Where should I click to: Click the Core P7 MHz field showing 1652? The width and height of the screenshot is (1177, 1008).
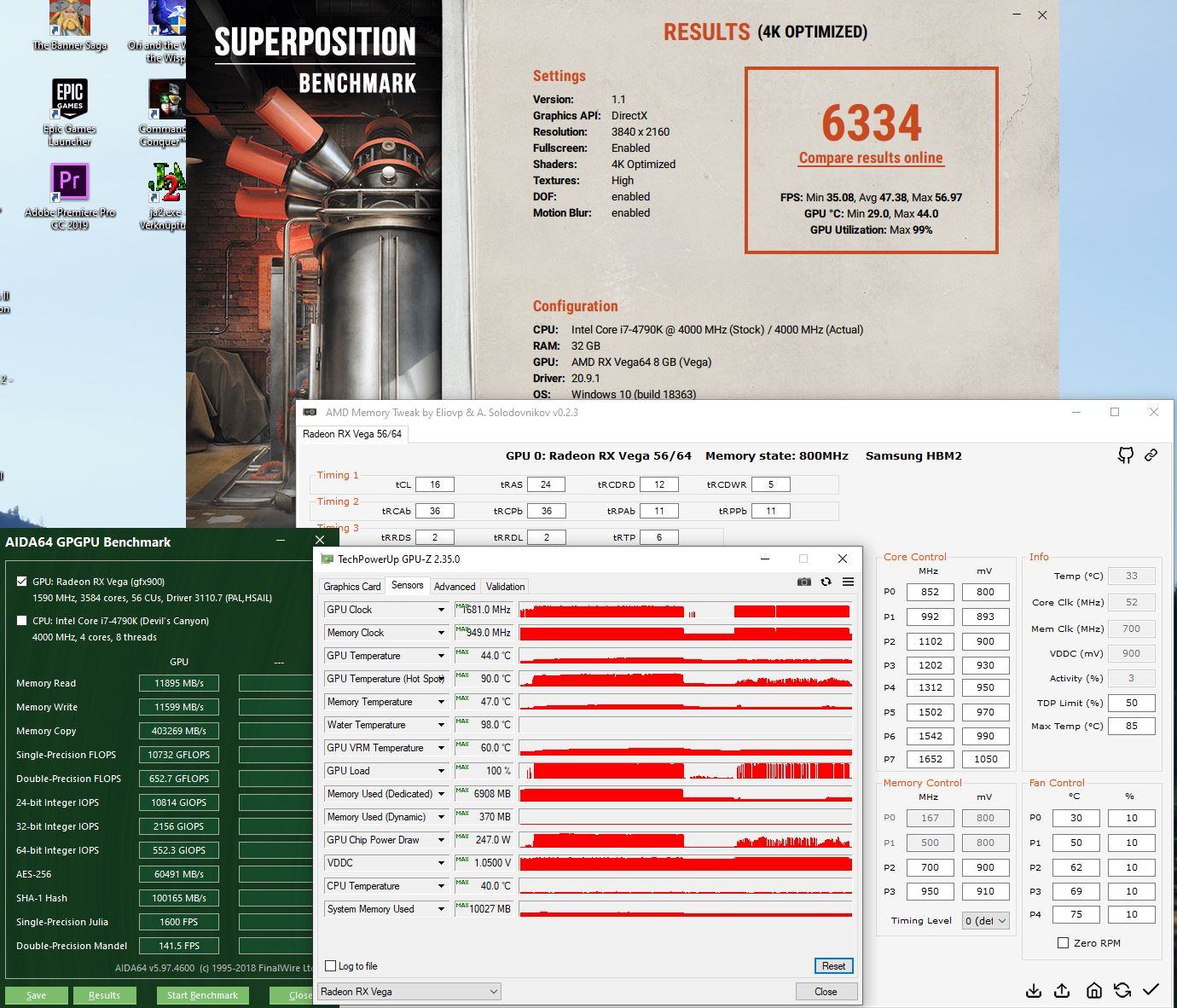tap(930, 759)
